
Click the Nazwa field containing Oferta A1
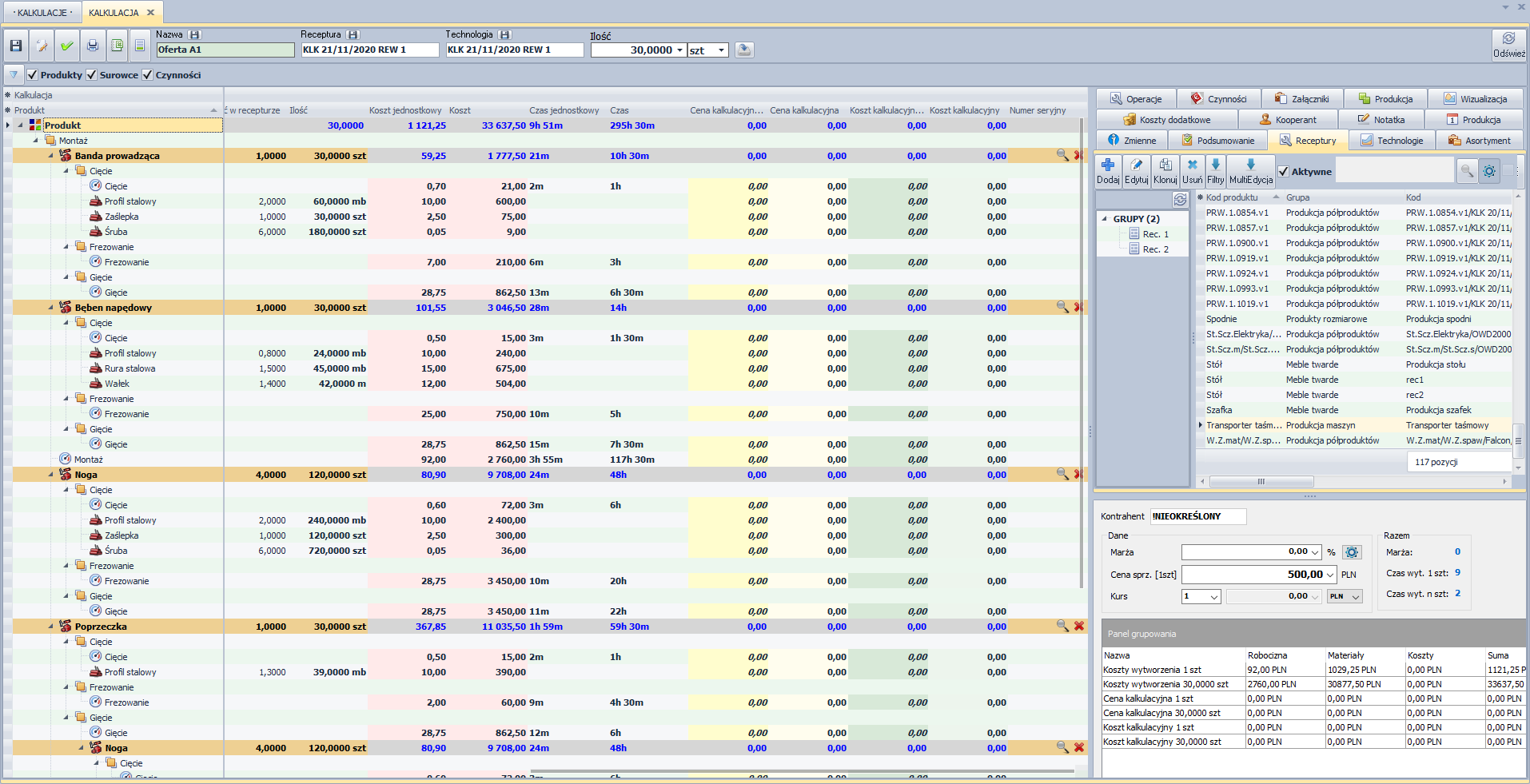click(225, 50)
